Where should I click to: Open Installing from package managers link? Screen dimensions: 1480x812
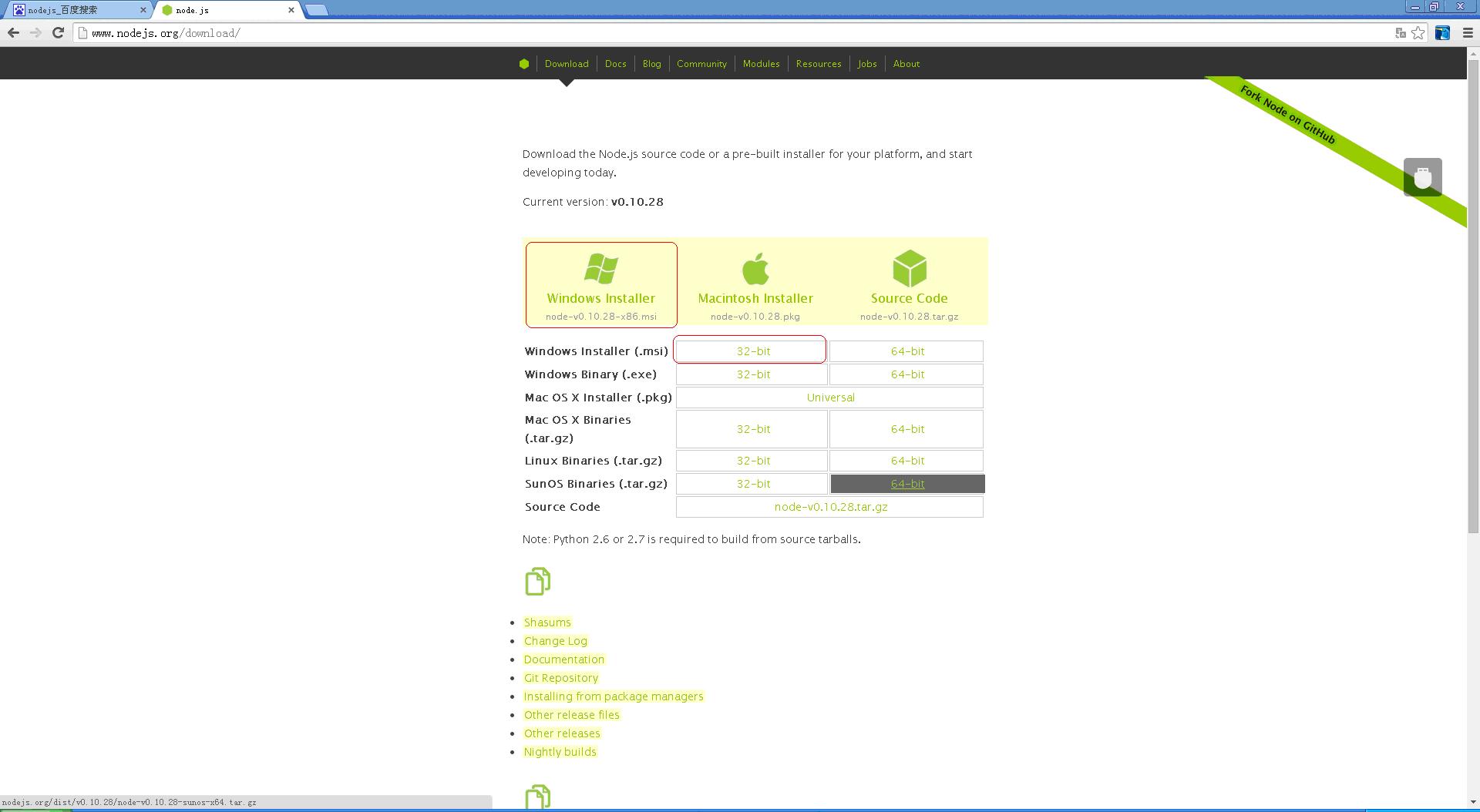(x=614, y=696)
